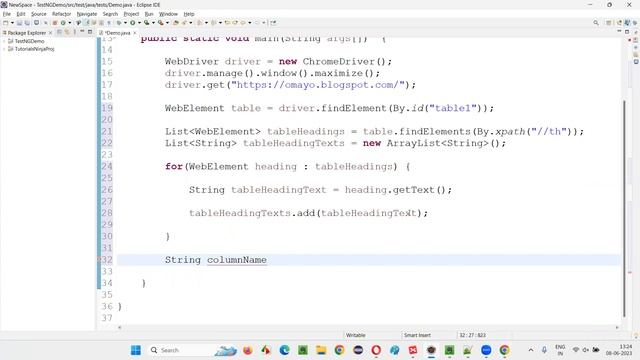Viewport: 640px width, 360px height.
Task: Open the Run menu
Action: click(x=149, y=14)
